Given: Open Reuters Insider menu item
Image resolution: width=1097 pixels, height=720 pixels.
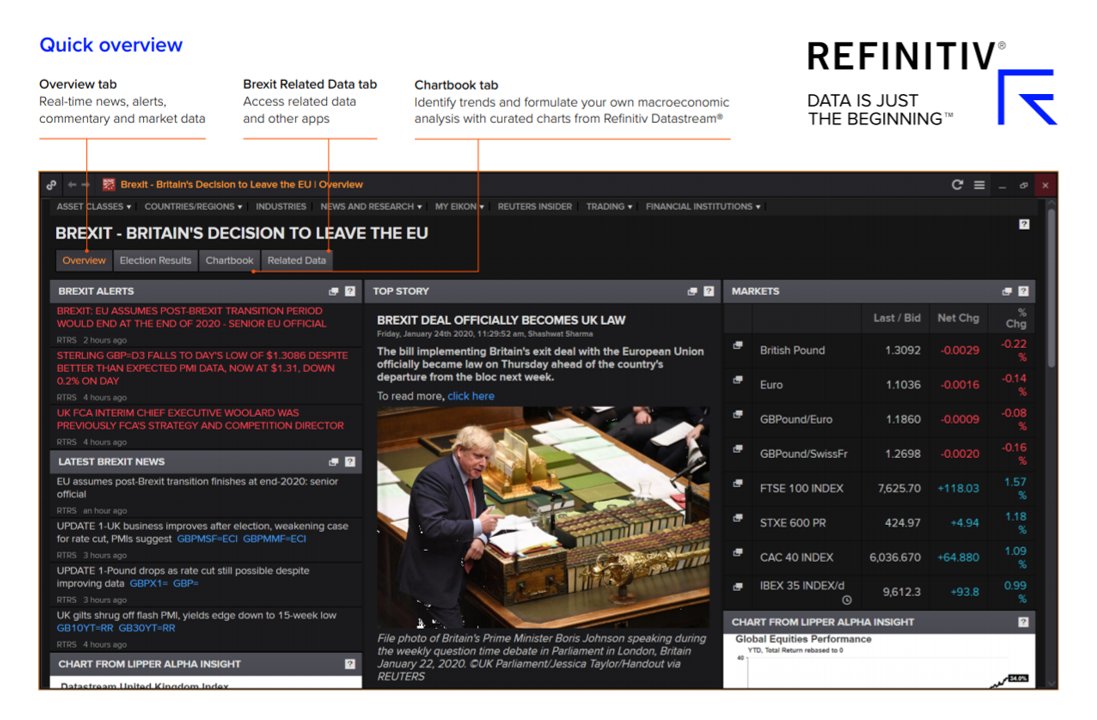Looking at the screenshot, I should (x=535, y=207).
